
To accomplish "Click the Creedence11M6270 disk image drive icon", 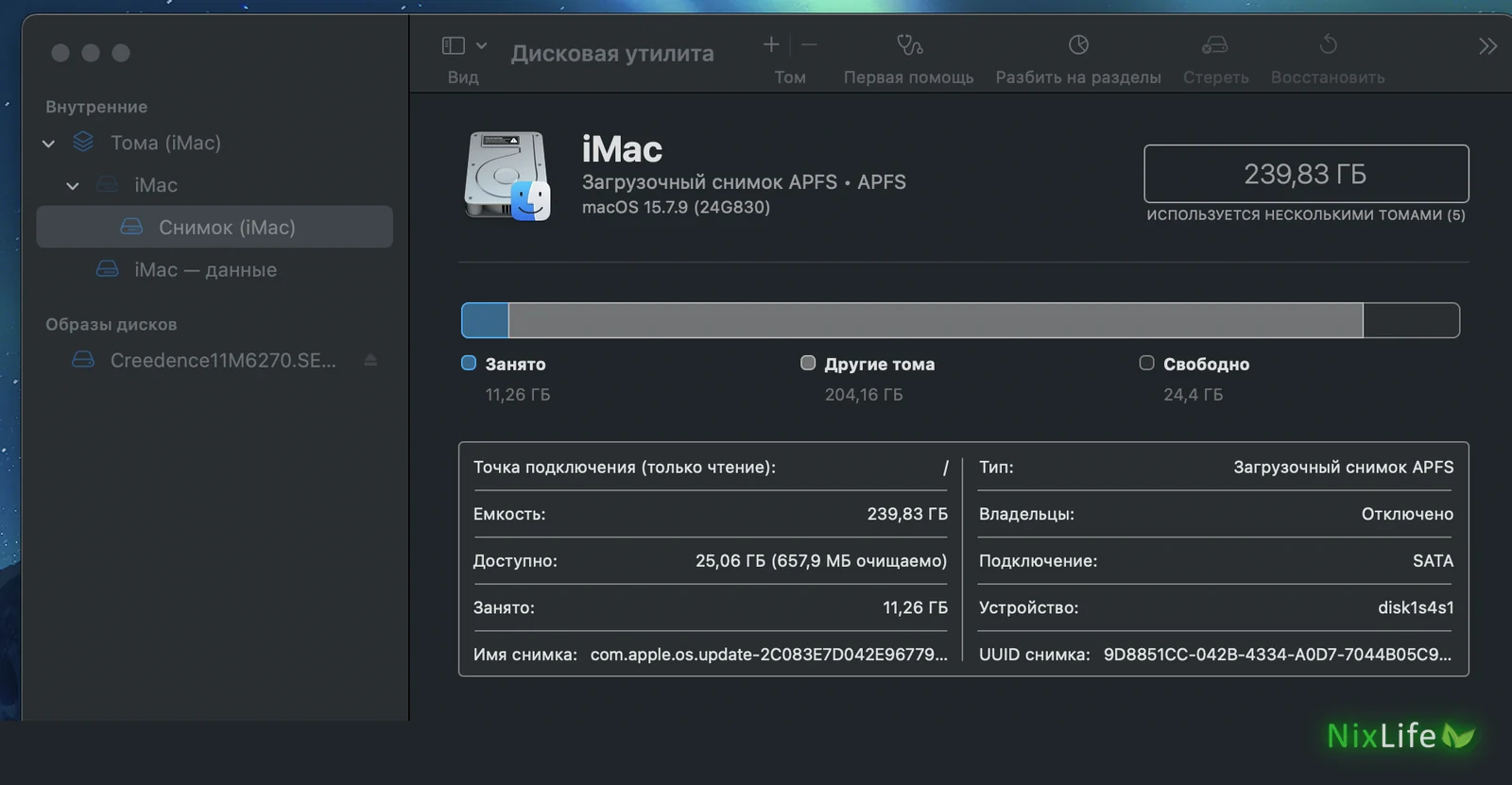I will [x=83, y=360].
